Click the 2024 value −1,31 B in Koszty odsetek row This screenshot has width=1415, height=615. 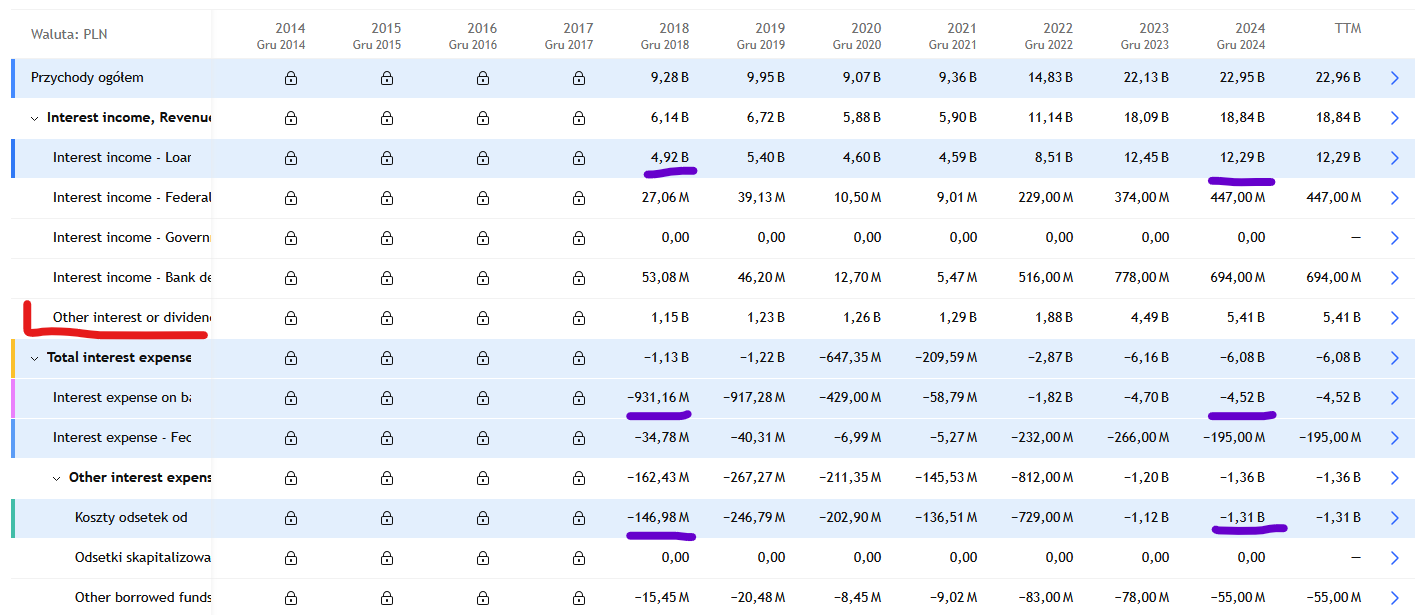tap(1245, 518)
